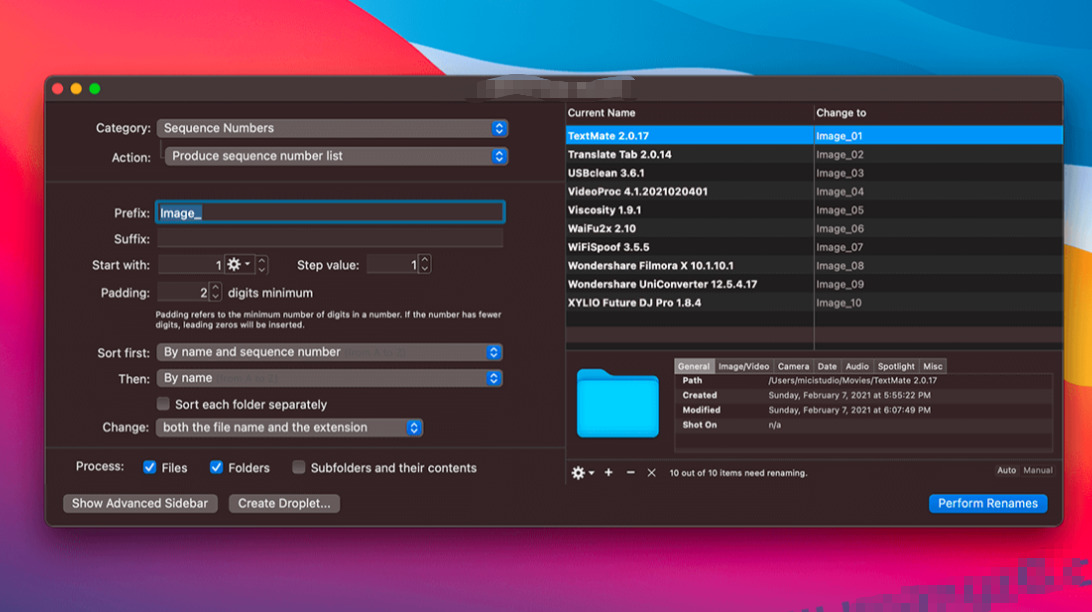Screen dimensions: 1092x612
Task: Toggle the Subfolders and their contents checkbox
Action: [x=299, y=467]
